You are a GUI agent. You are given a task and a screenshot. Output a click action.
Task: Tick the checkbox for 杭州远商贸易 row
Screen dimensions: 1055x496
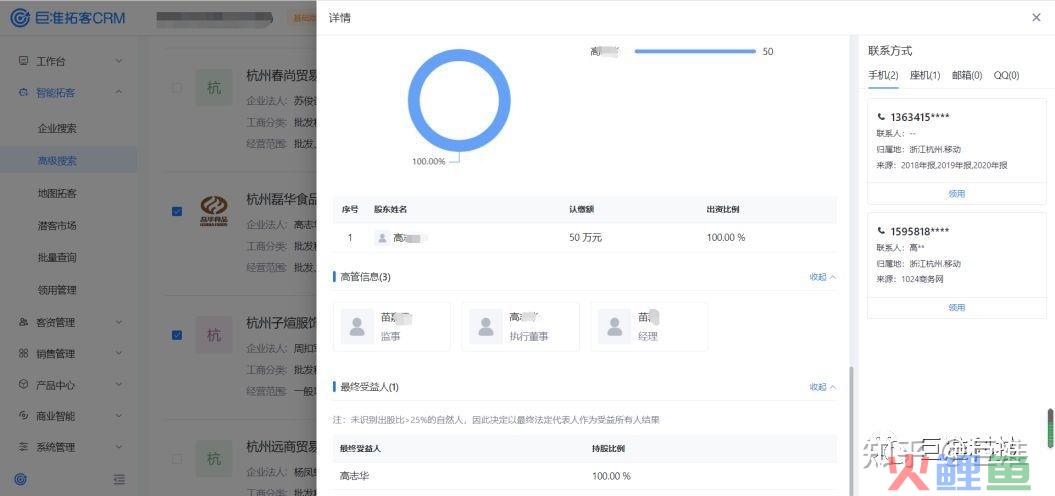click(x=177, y=459)
